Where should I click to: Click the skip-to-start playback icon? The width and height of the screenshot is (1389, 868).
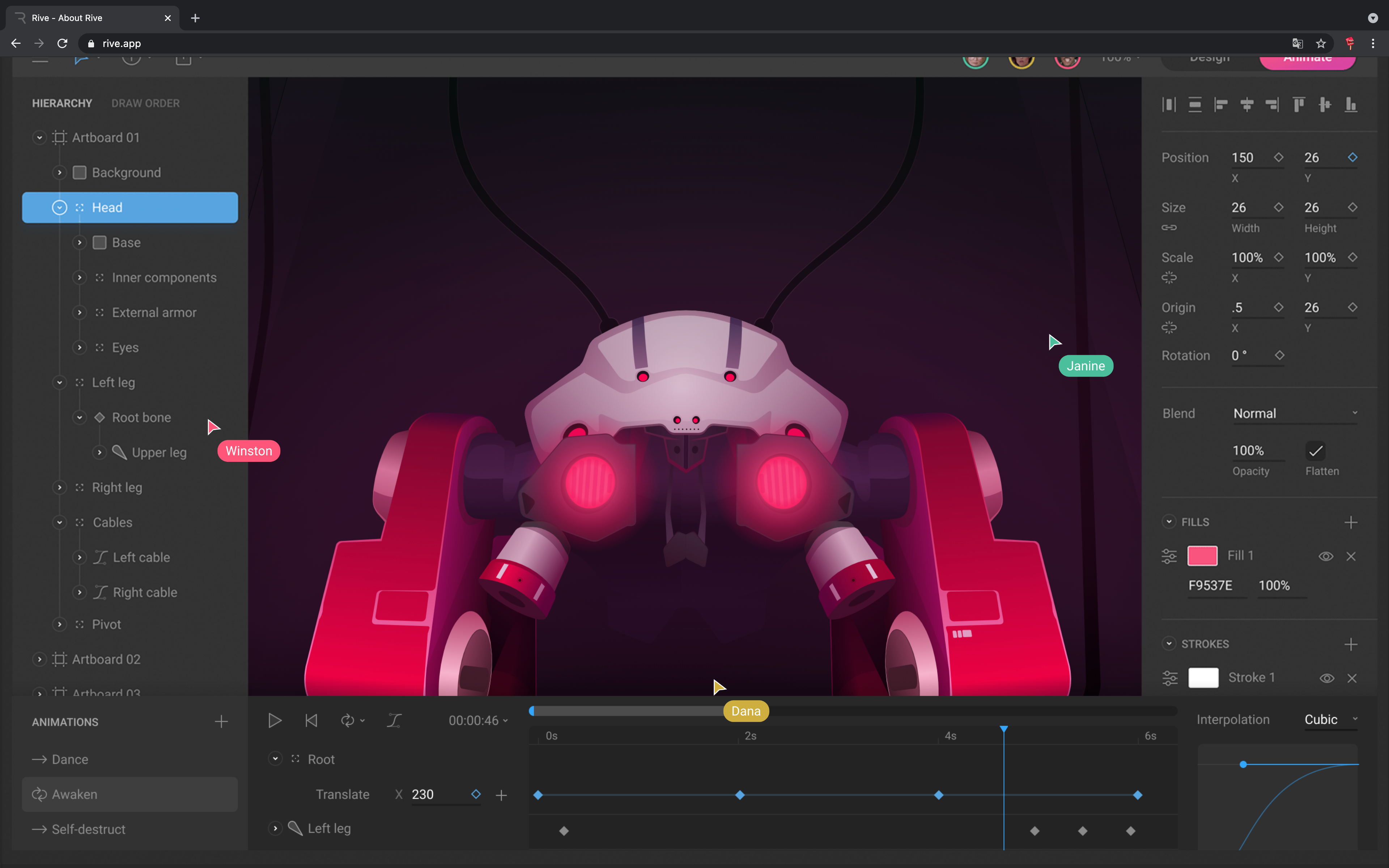(x=311, y=720)
